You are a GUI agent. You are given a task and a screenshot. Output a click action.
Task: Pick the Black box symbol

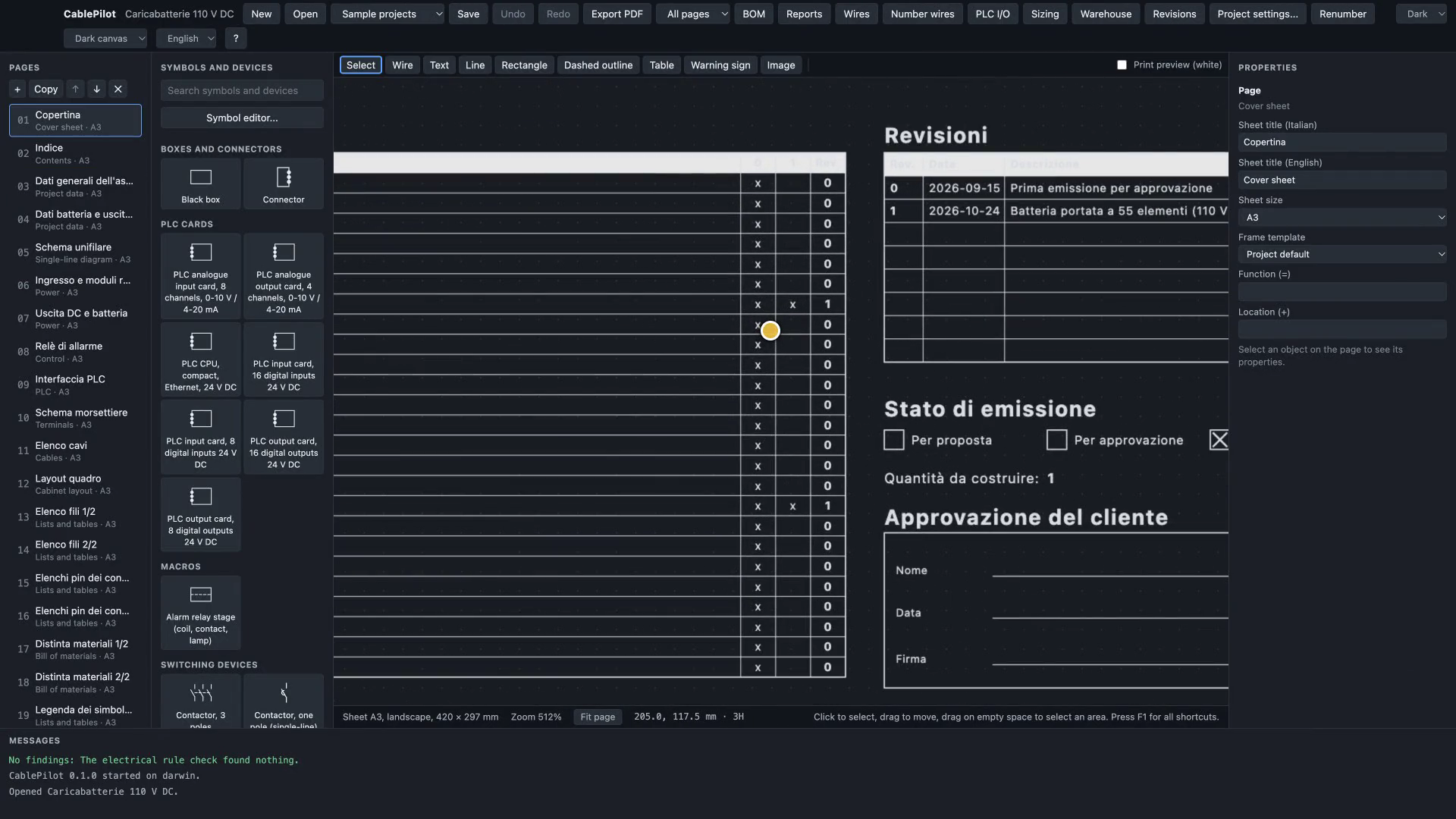tap(201, 184)
